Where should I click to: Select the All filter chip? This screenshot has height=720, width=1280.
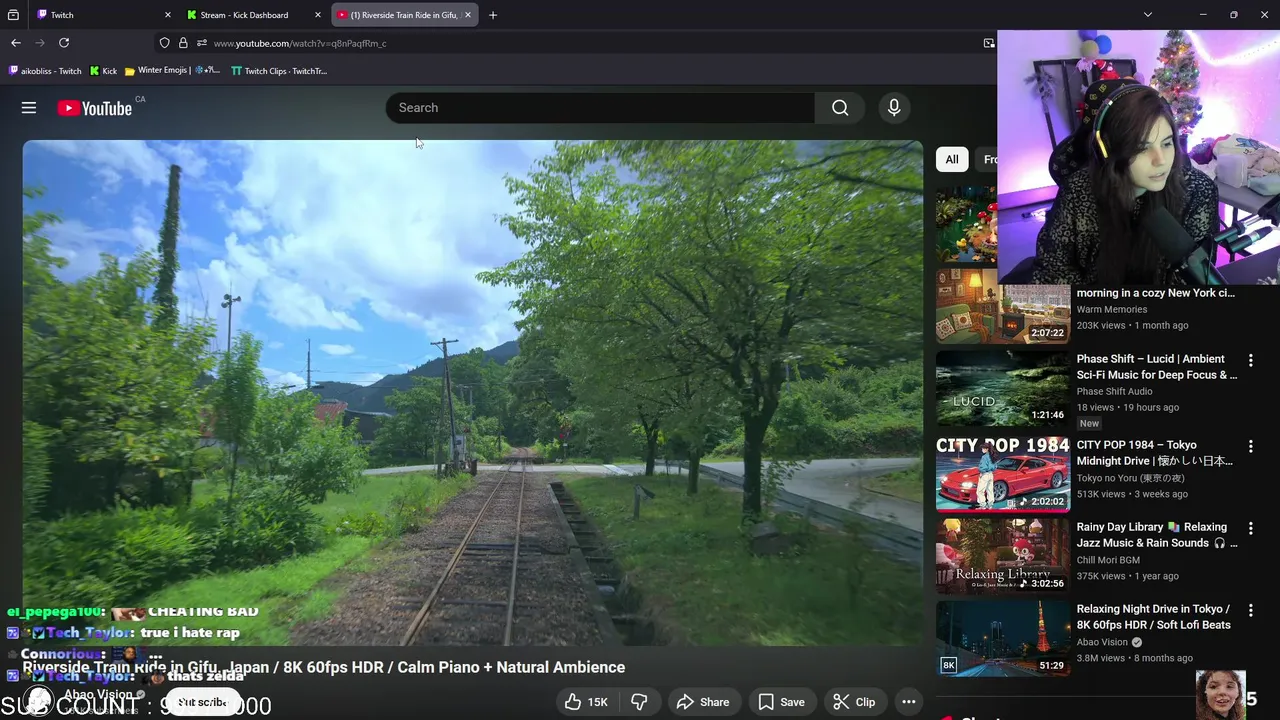[x=952, y=159]
